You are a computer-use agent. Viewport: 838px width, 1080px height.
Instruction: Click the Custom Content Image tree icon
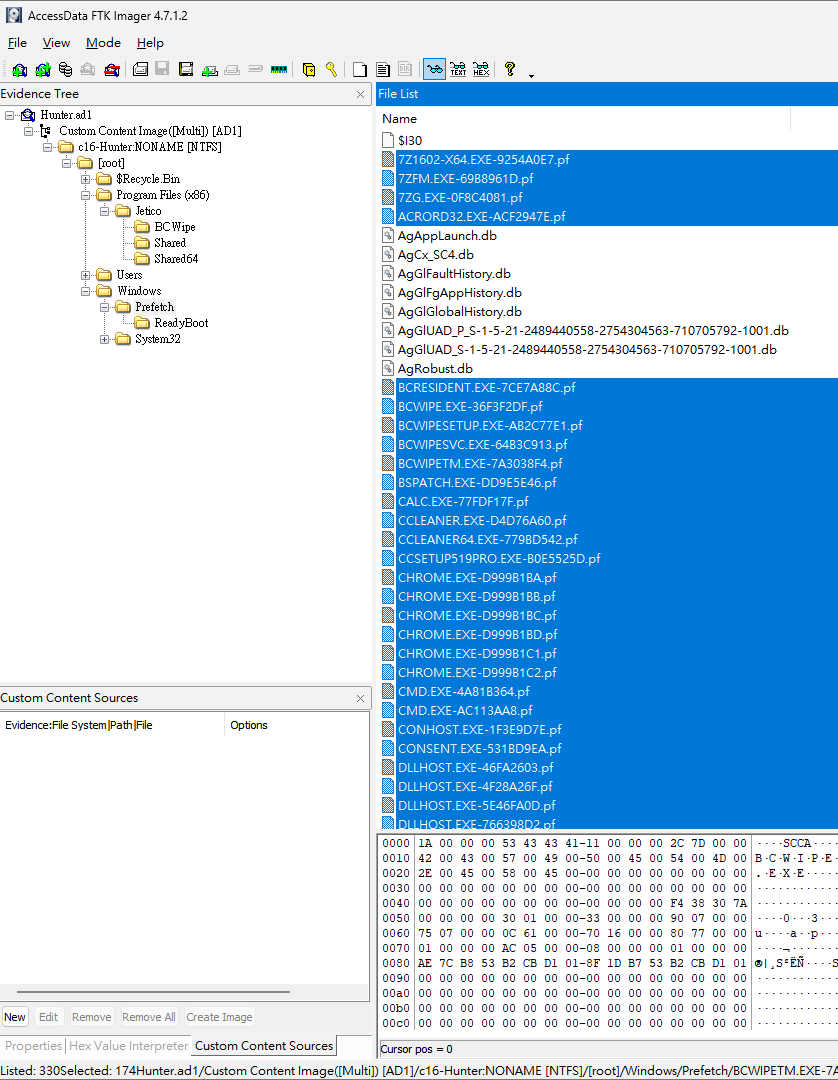coord(46,131)
